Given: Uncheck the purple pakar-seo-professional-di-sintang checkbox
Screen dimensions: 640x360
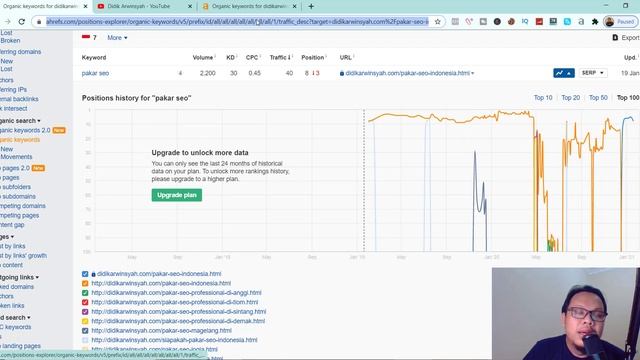Looking at the screenshot, I should click(x=85, y=312).
